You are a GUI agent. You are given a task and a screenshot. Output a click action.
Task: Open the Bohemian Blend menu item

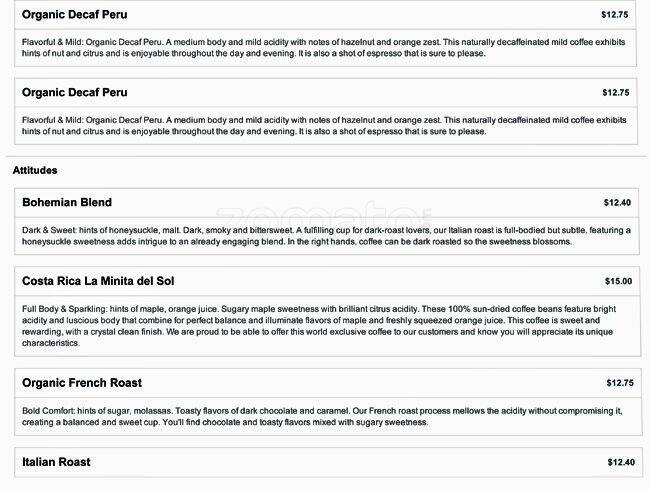[x=67, y=202]
